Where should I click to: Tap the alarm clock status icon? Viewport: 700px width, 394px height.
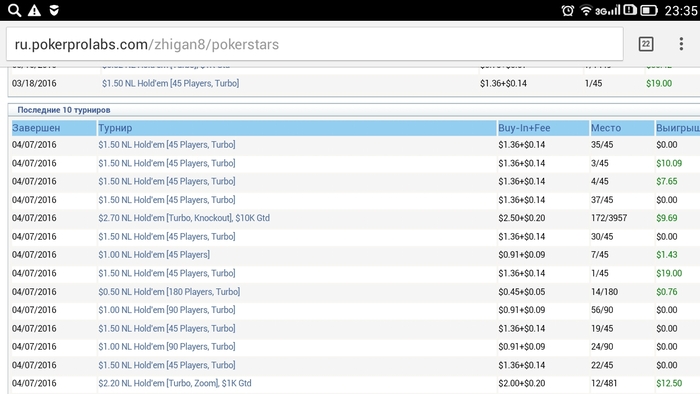[x=567, y=10]
